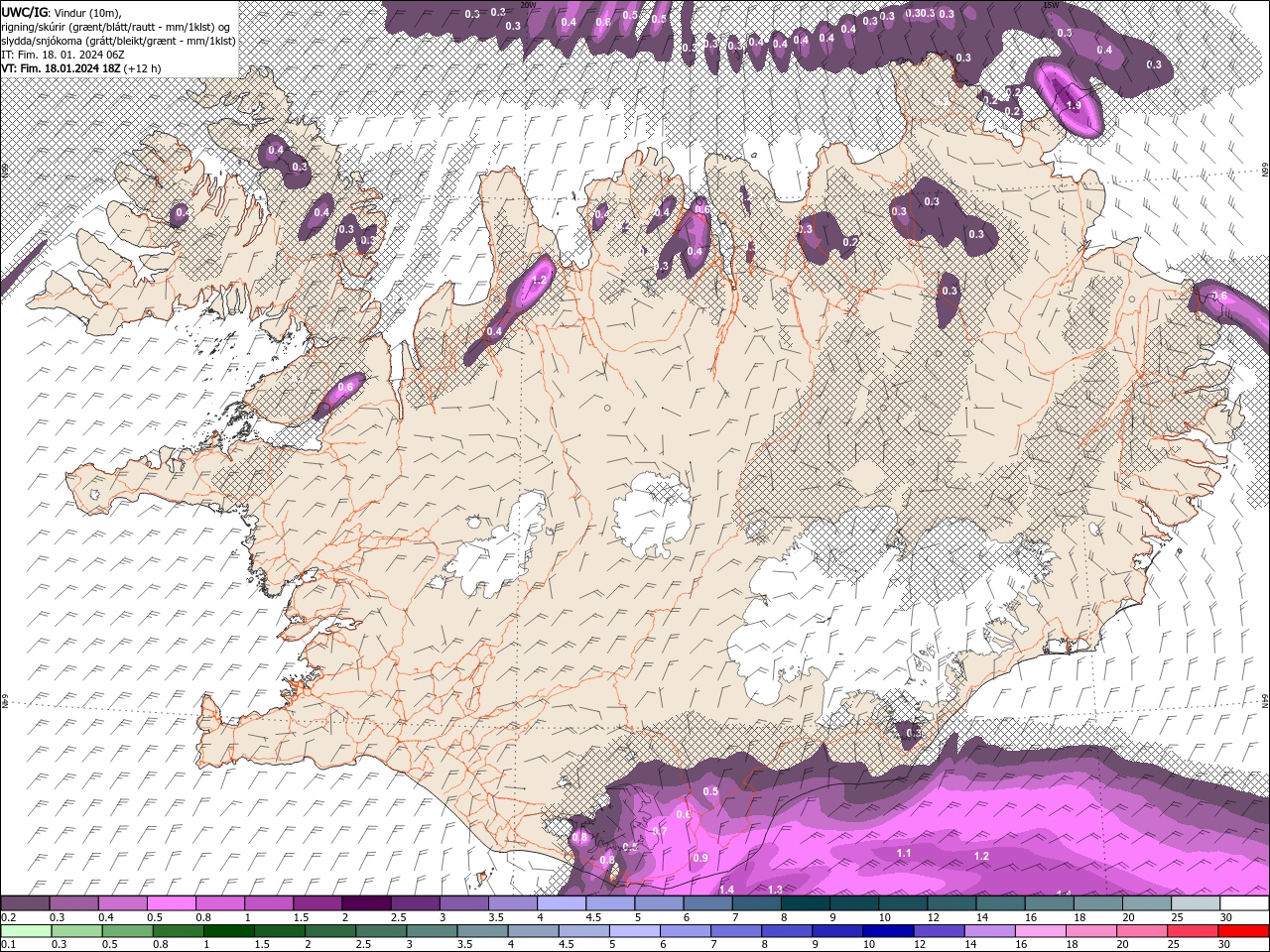
Task: Select the 3.5 swatch in the bottom legend row
Action: click(482, 931)
